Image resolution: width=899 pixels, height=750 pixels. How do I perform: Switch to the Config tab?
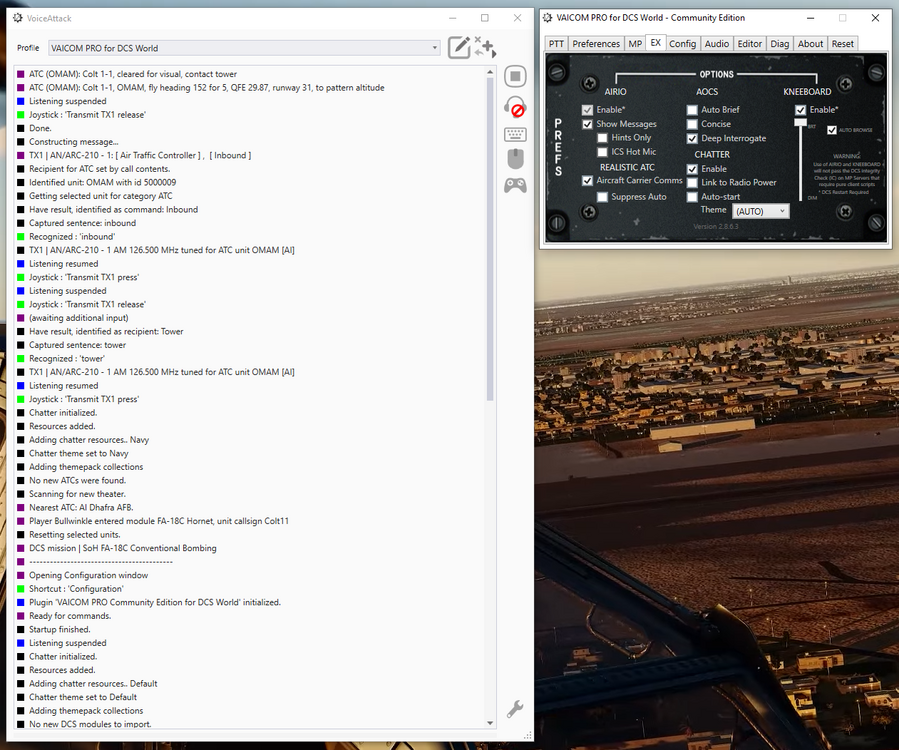point(682,43)
